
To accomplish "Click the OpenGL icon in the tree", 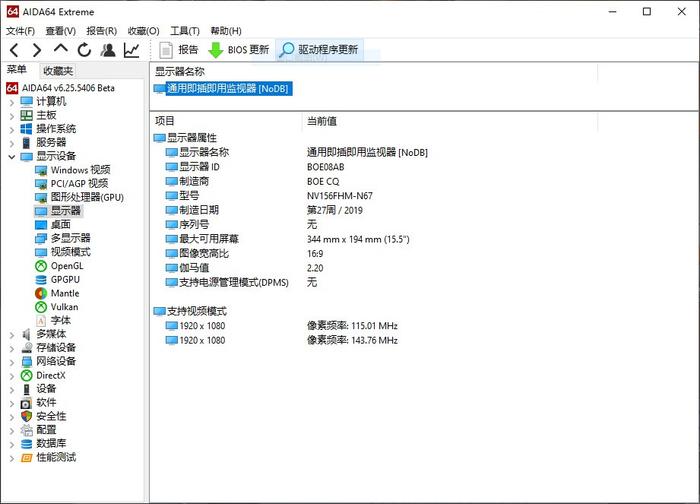I will (x=41, y=266).
